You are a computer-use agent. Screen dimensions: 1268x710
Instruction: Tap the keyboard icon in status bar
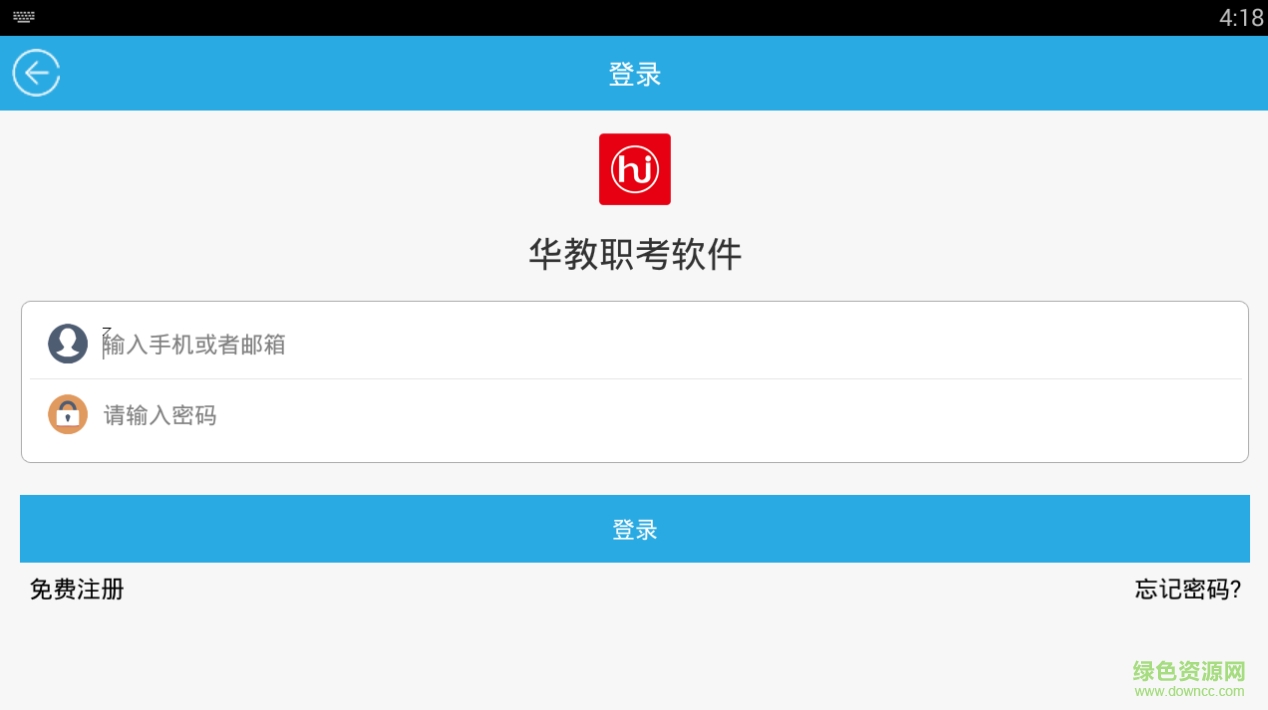pos(24,17)
